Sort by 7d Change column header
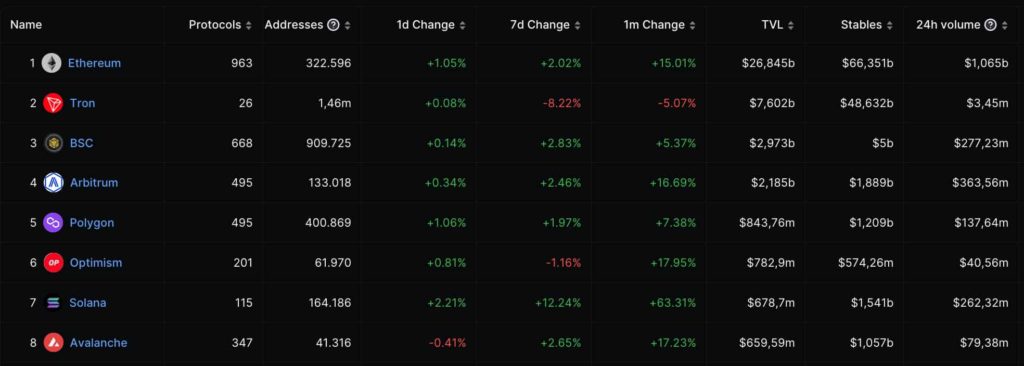The height and width of the screenshot is (366, 1024). (545, 25)
